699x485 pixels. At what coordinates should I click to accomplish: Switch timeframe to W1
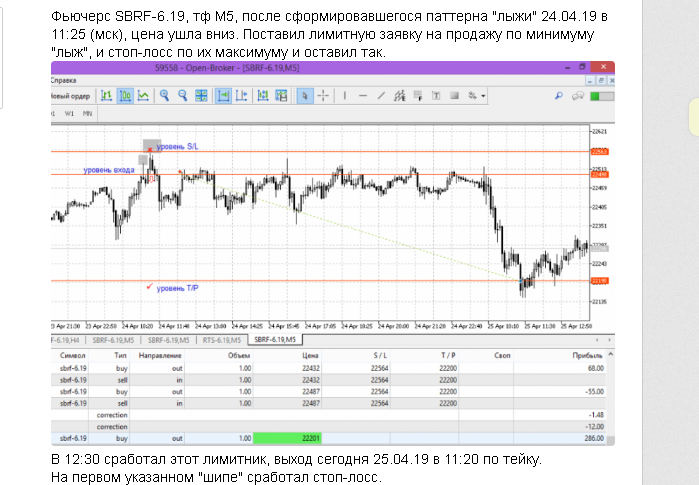(69, 114)
